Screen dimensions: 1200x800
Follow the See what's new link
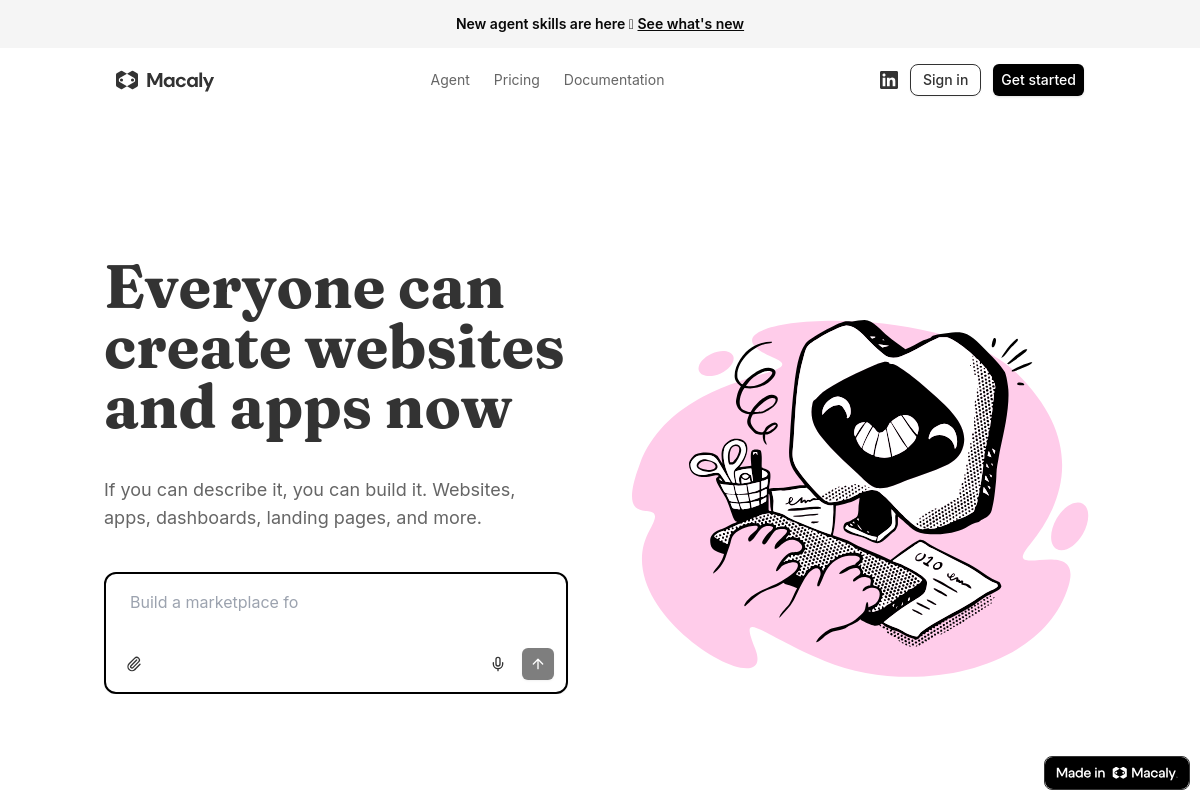click(x=690, y=24)
